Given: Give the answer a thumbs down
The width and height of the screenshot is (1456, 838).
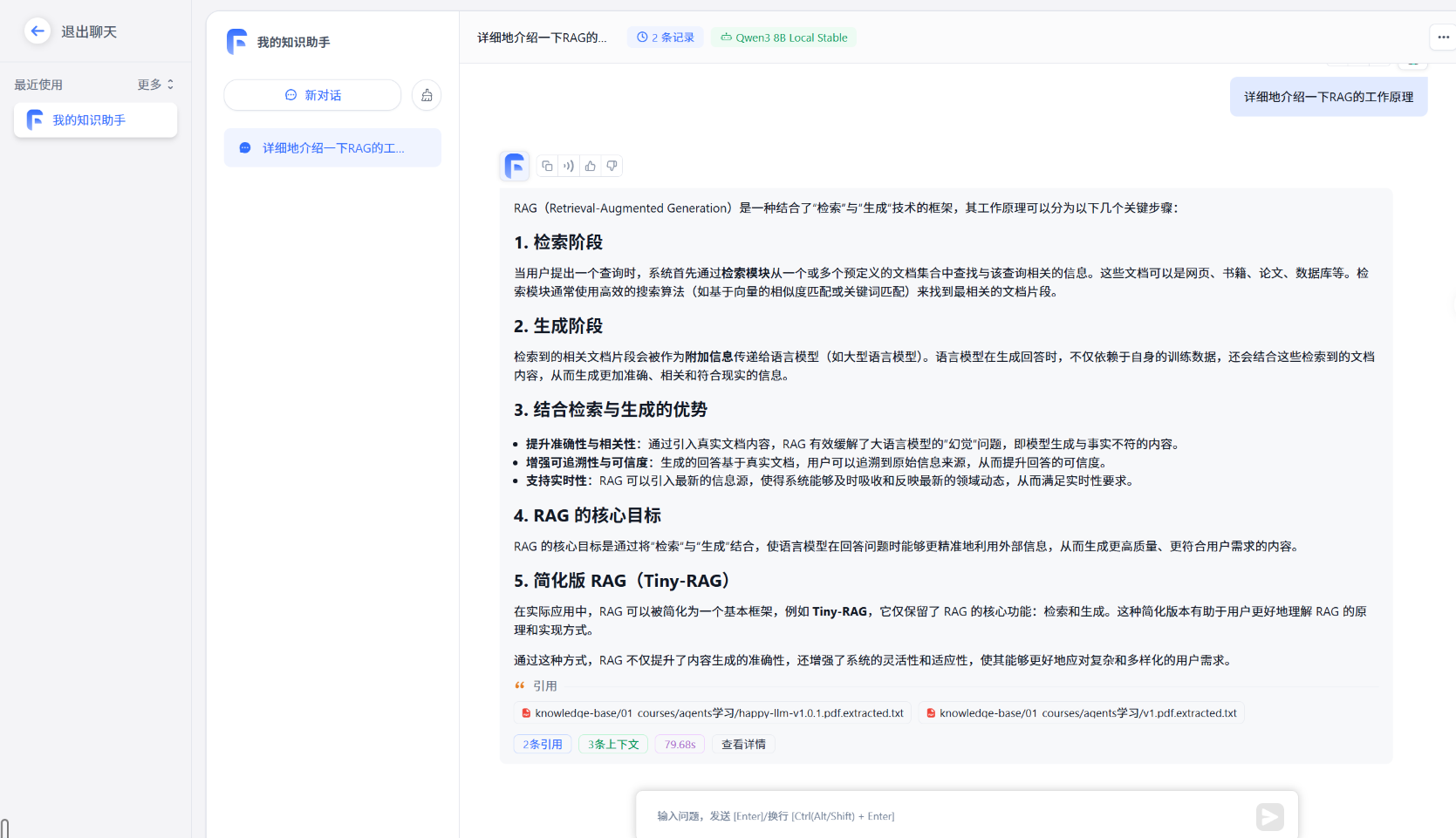Looking at the screenshot, I should [x=612, y=166].
